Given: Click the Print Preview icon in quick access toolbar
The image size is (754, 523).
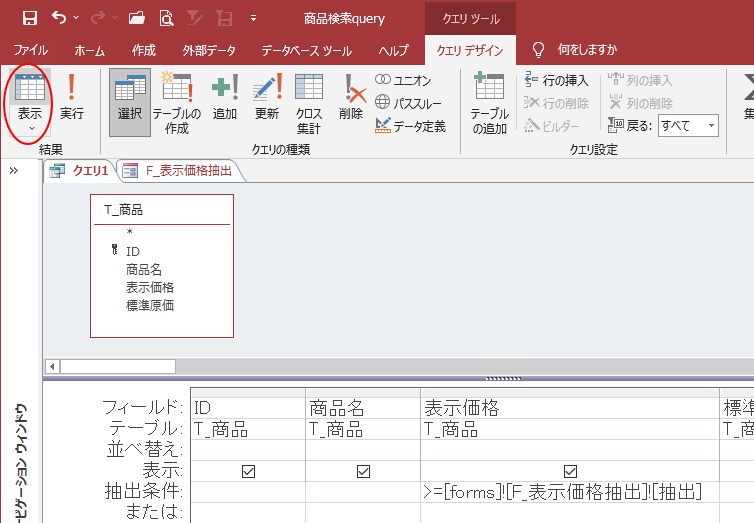Looking at the screenshot, I should coord(166,18).
